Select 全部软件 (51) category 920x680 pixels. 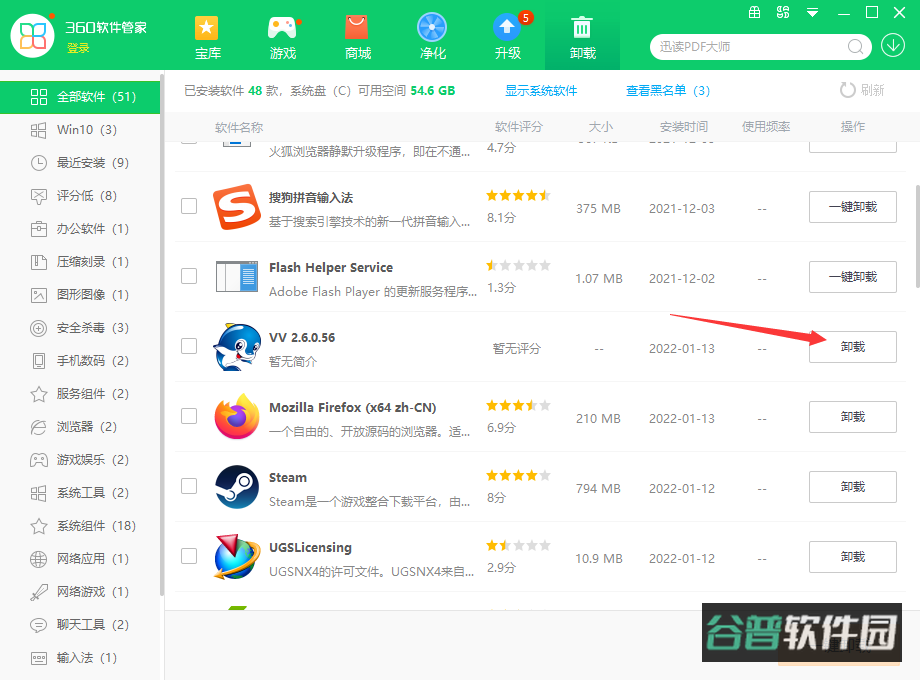coord(80,97)
